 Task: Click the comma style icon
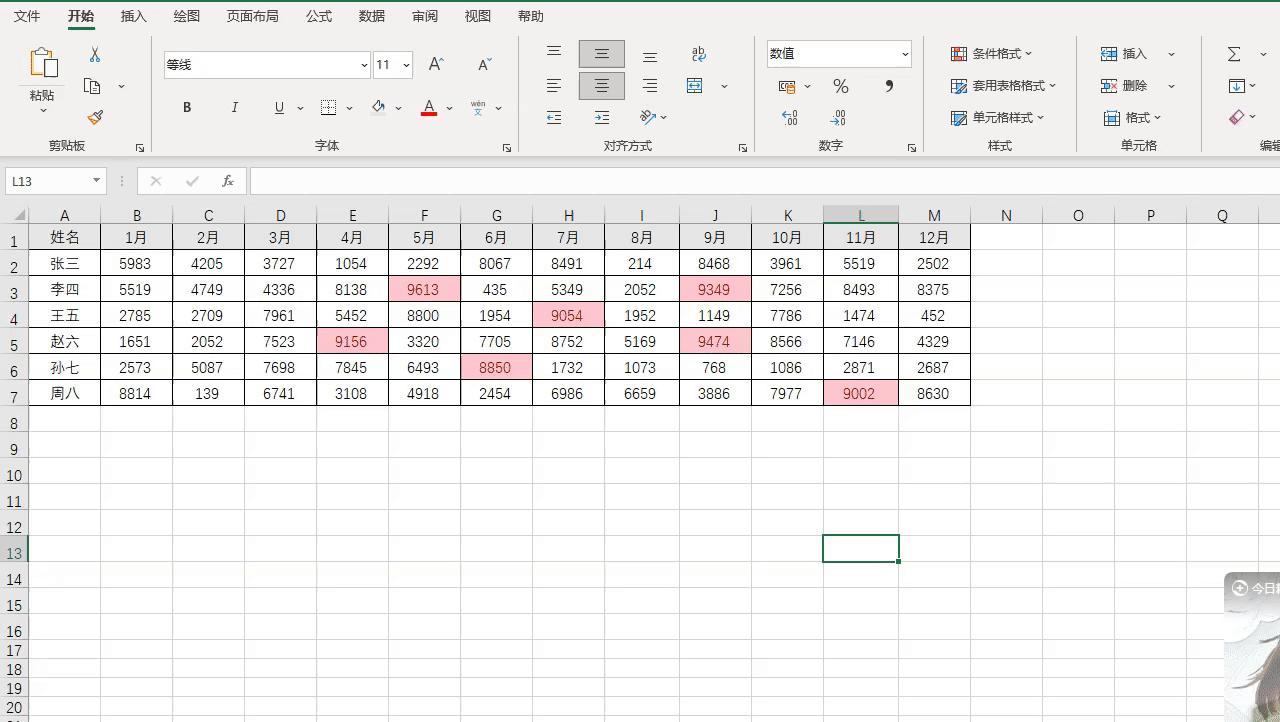tap(887, 86)
